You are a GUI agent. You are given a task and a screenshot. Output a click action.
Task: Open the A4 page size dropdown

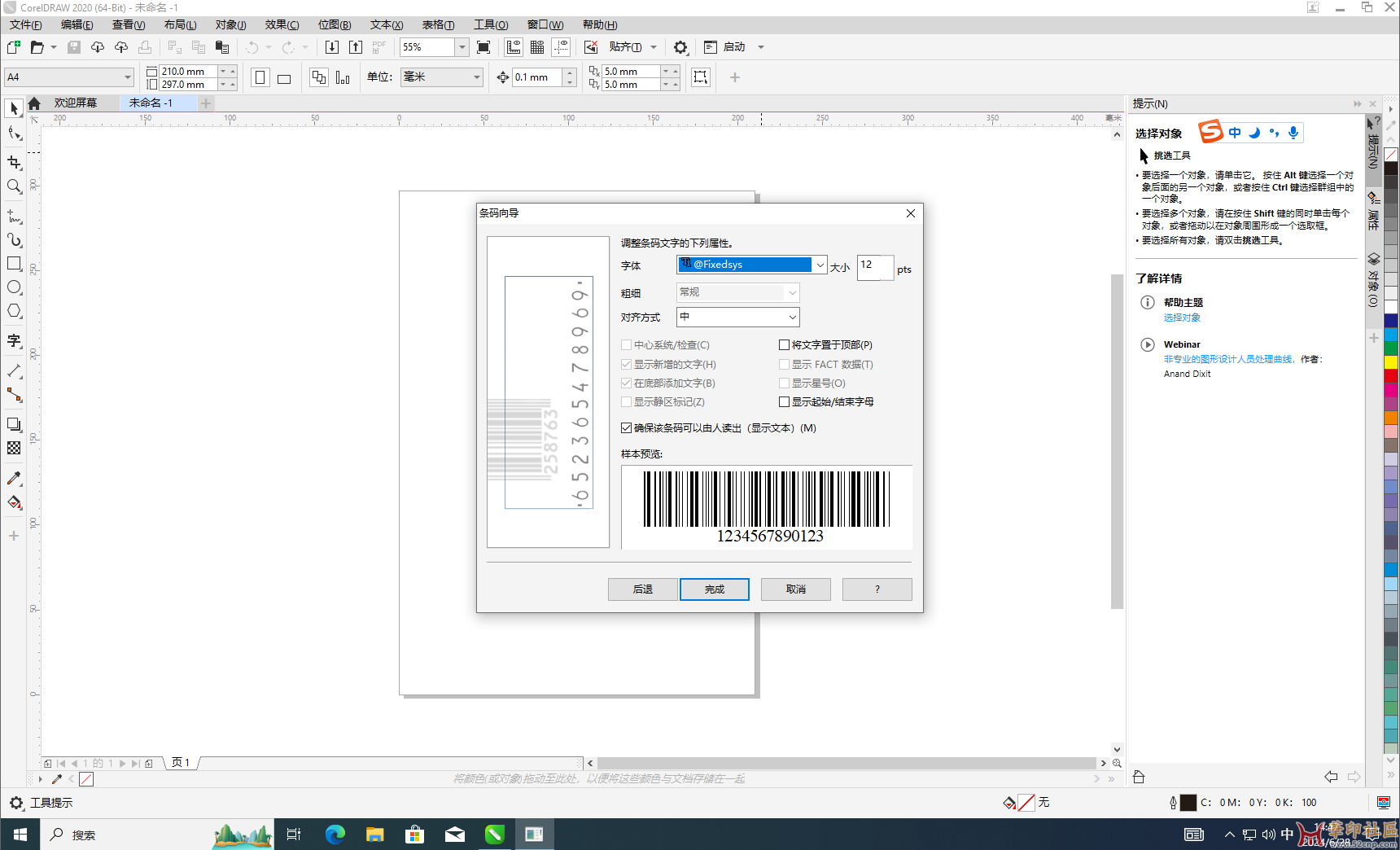128,77
